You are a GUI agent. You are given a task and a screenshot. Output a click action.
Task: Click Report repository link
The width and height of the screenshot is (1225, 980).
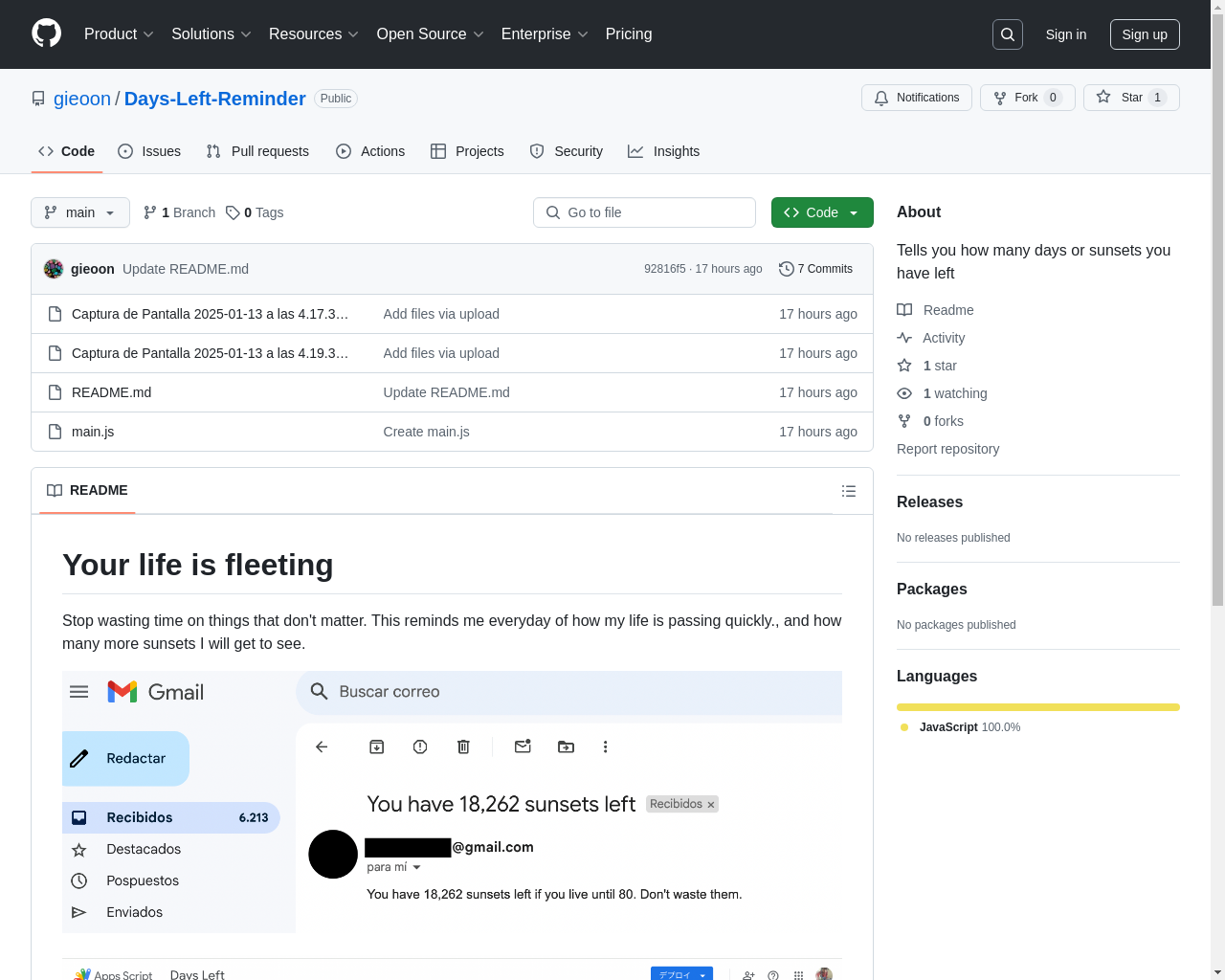[947, 449]
